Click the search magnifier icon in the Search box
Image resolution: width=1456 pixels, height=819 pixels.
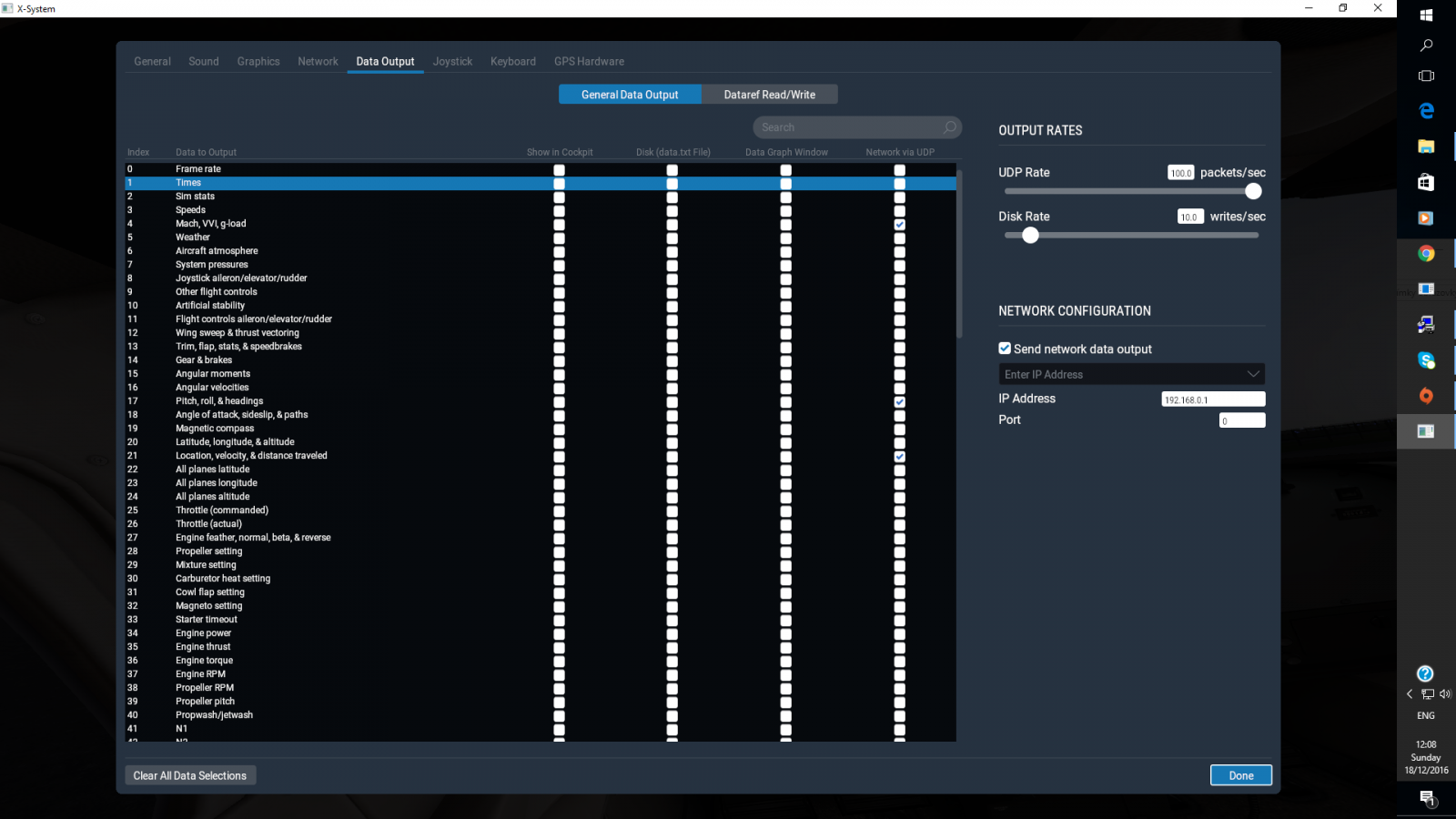point(949,127)
